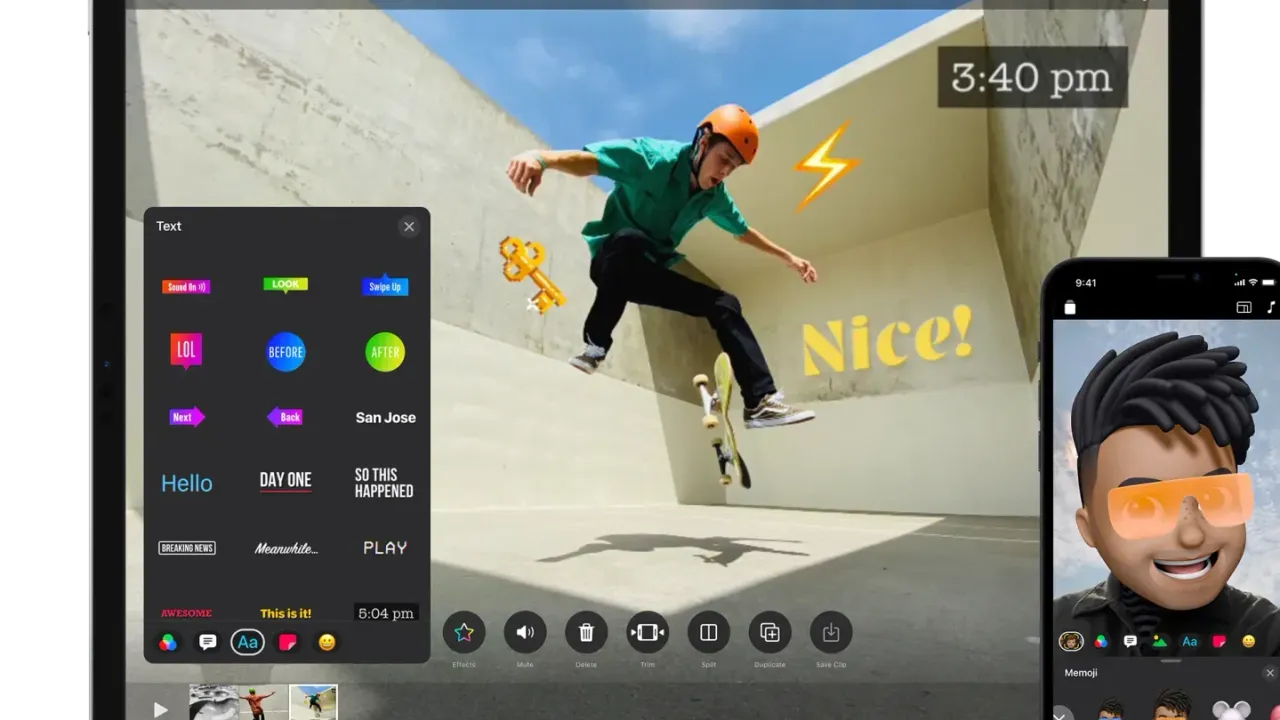The height and width of the screenshot is (720, 1280).
Task: Delete the selected clip with trash icon
Action: tap(586, 632)
